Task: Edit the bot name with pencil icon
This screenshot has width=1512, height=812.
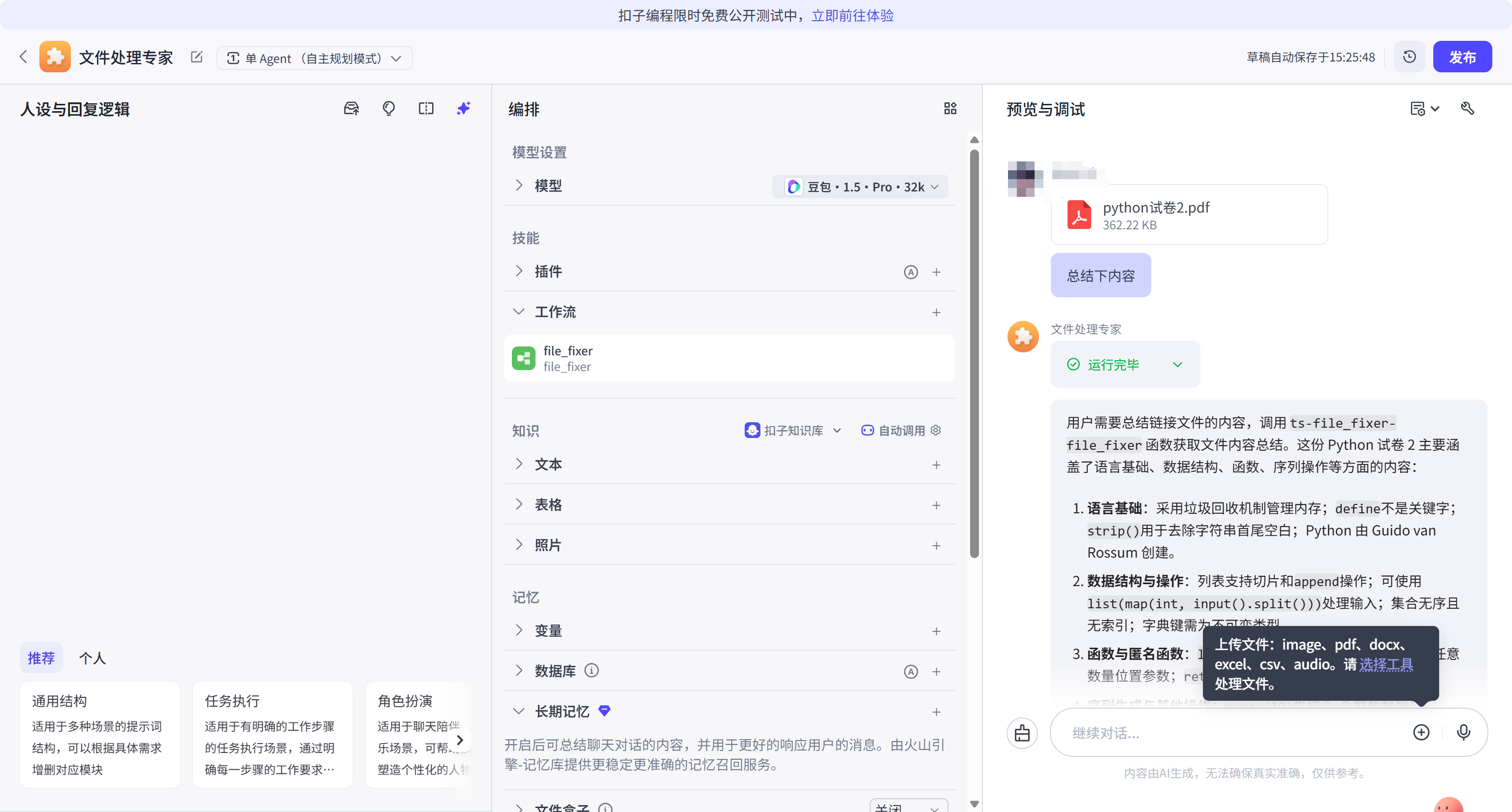Action: 197,57
